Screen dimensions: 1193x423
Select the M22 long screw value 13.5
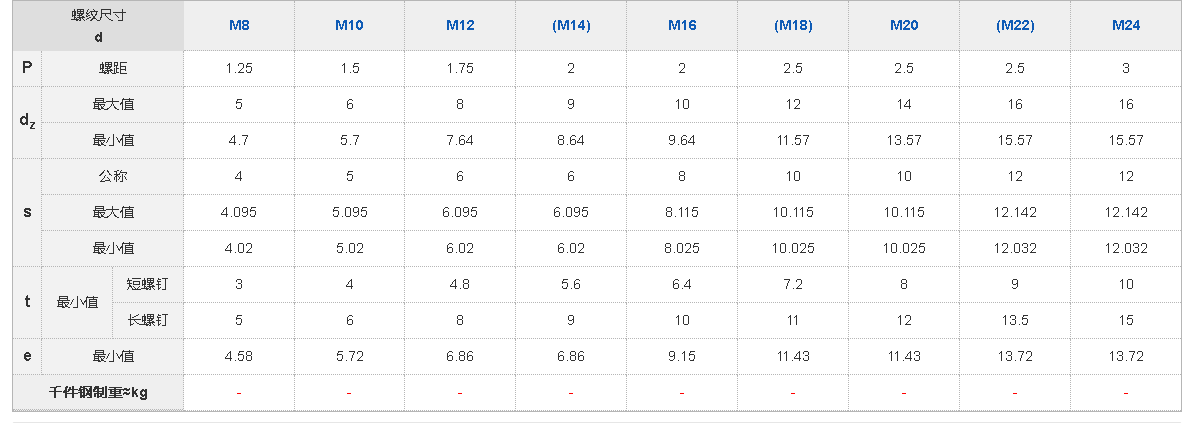[x=1015, y=320]
